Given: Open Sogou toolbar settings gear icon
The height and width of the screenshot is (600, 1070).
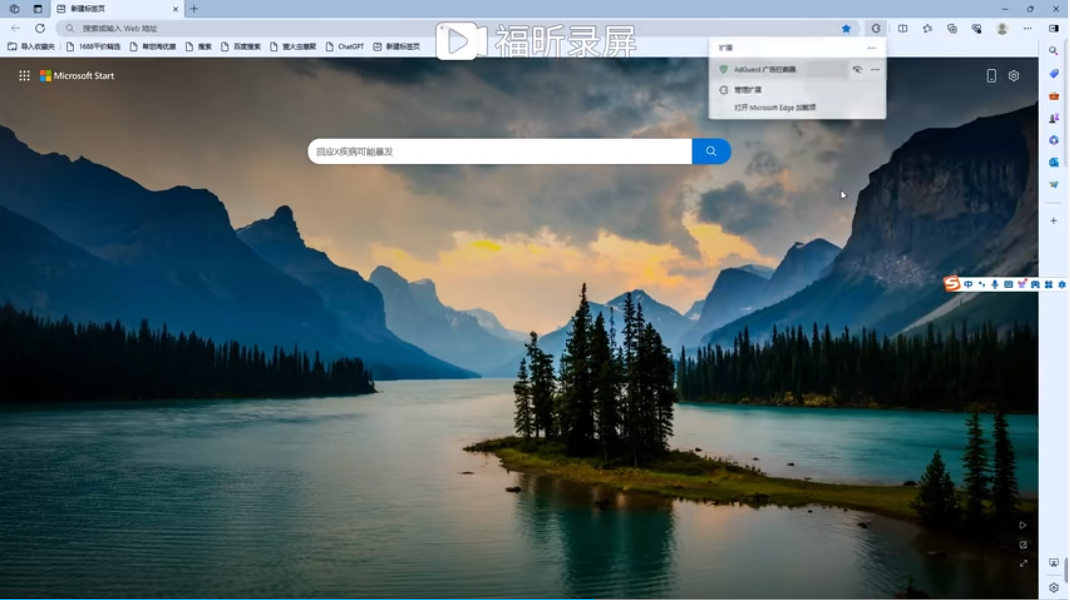Looking at the screenshot, I should pyautogui.click(x=1062, y=285).
